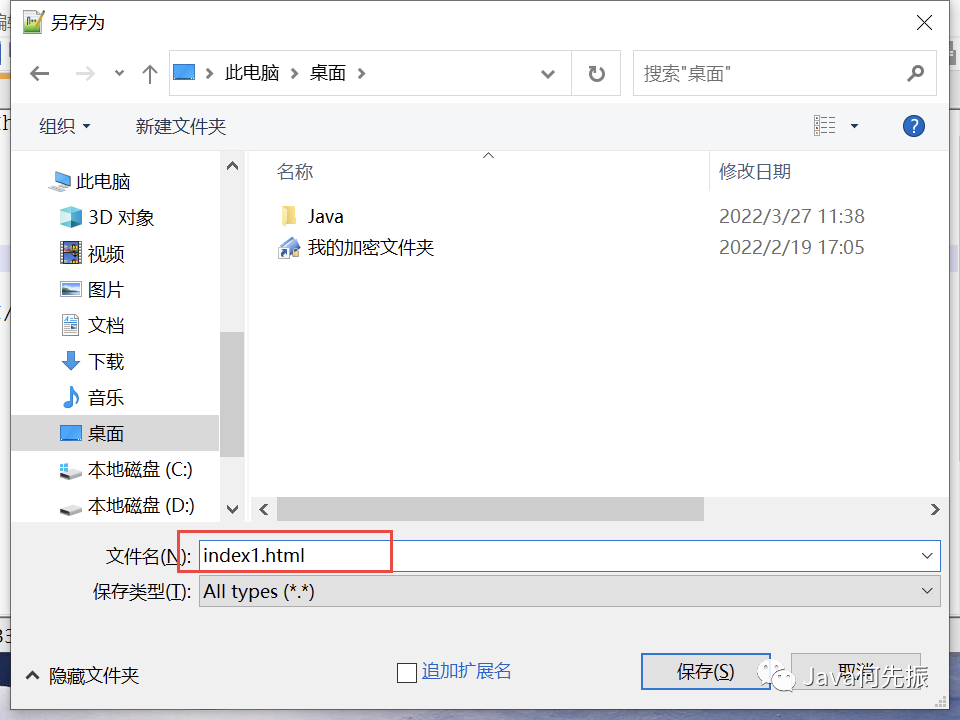
Task: Open help with the blue question mark
Action: [x=913, y=126]
